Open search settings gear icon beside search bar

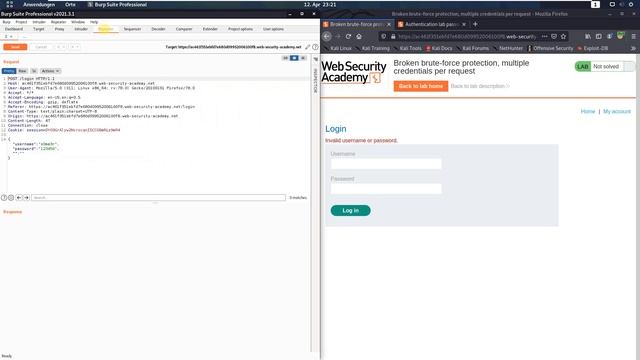(11, 198)
